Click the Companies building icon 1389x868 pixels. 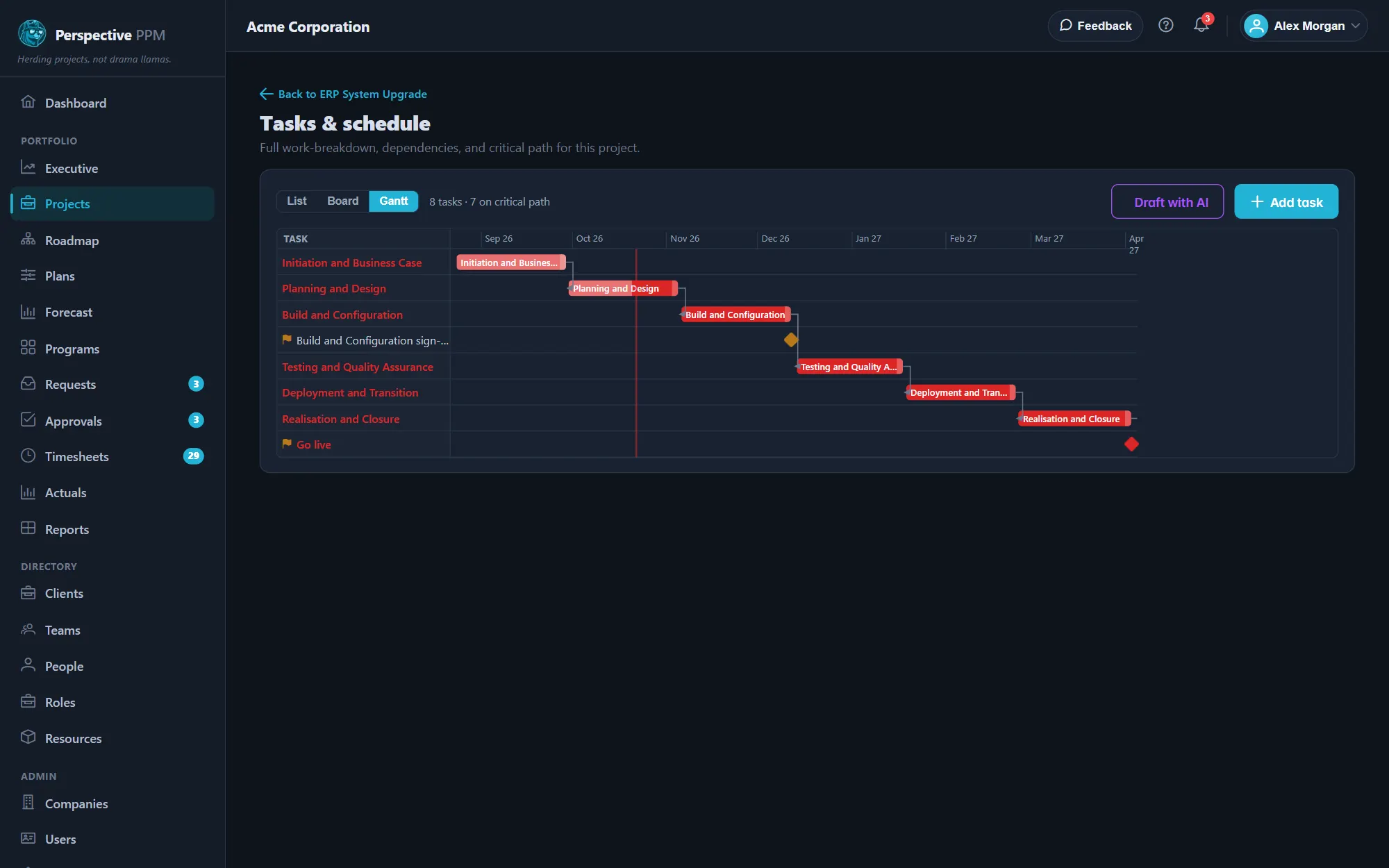point(28,802)
